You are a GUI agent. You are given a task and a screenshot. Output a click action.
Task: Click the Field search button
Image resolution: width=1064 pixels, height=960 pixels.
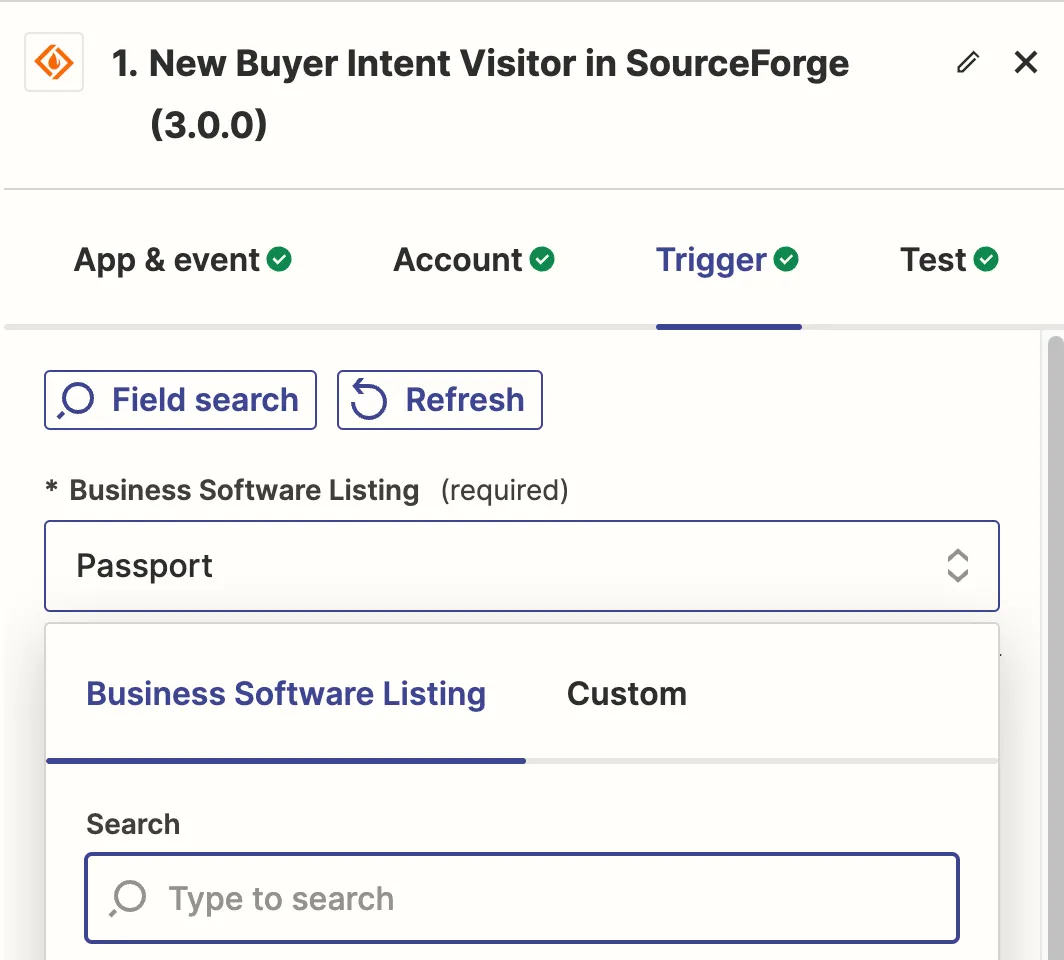[x=180, y=400]
